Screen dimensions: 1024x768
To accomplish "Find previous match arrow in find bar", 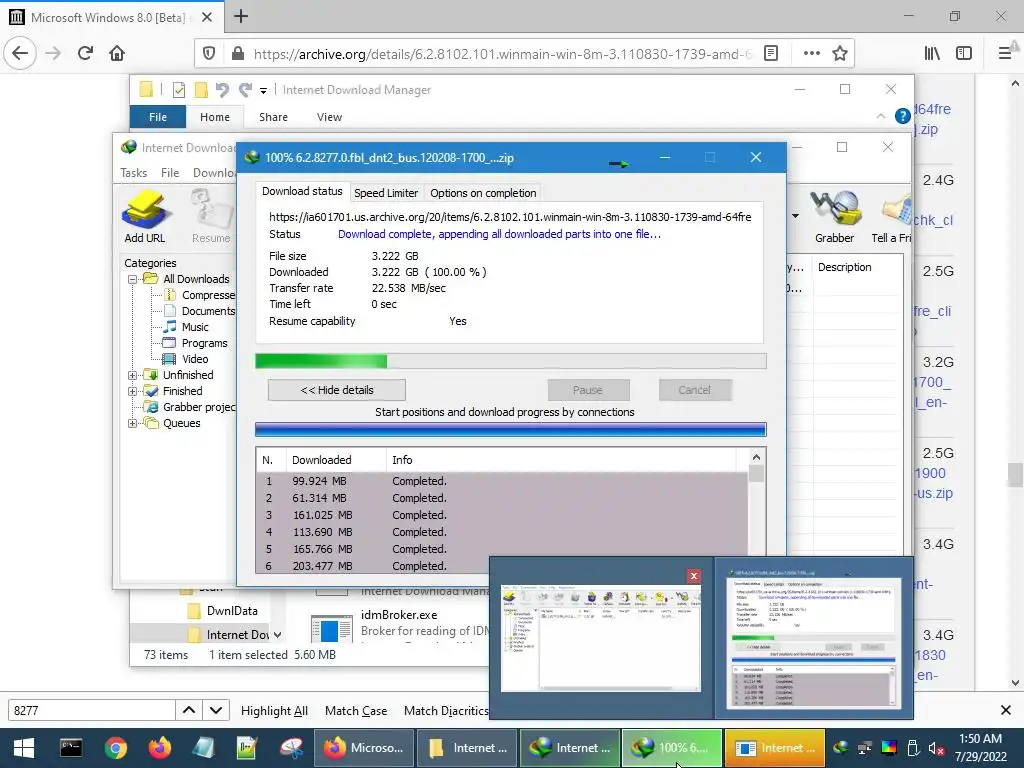I will tap(189, 710).
